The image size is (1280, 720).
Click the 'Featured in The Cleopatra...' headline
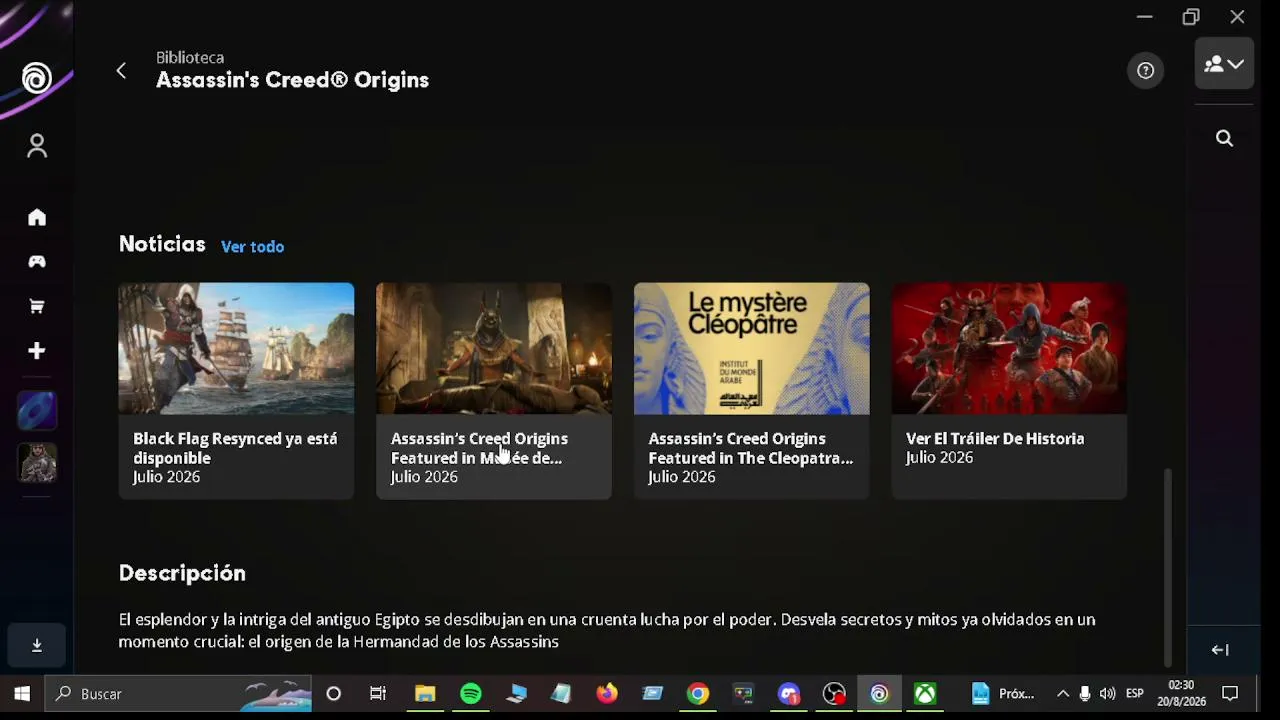[x=750, y=448]
